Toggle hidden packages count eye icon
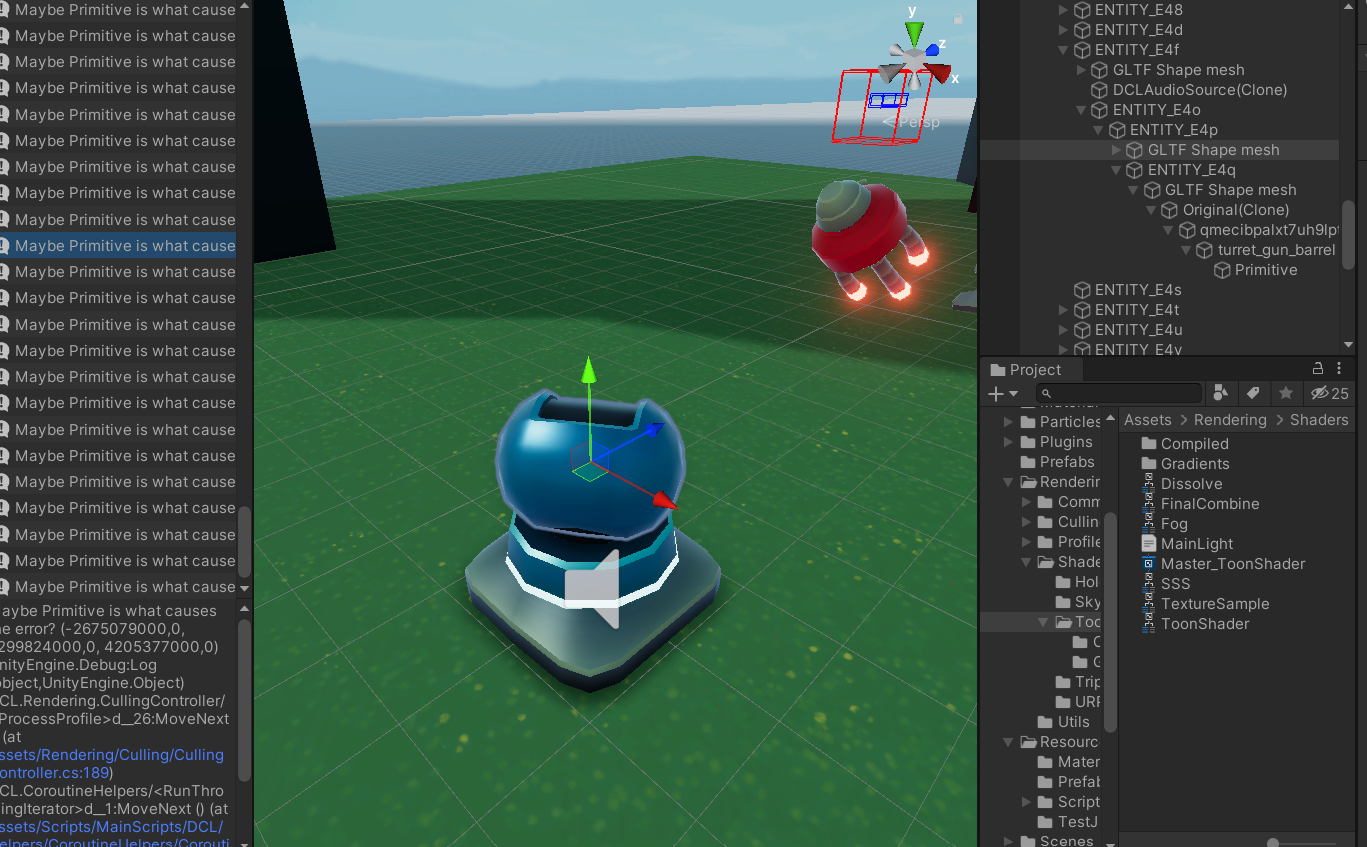 click(x=1318, y=393)
